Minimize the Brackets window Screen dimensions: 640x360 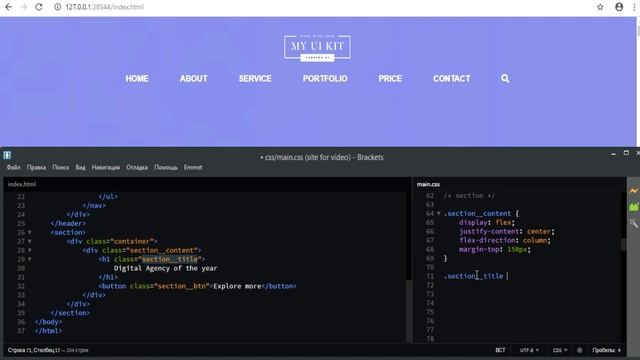point(613,154)
